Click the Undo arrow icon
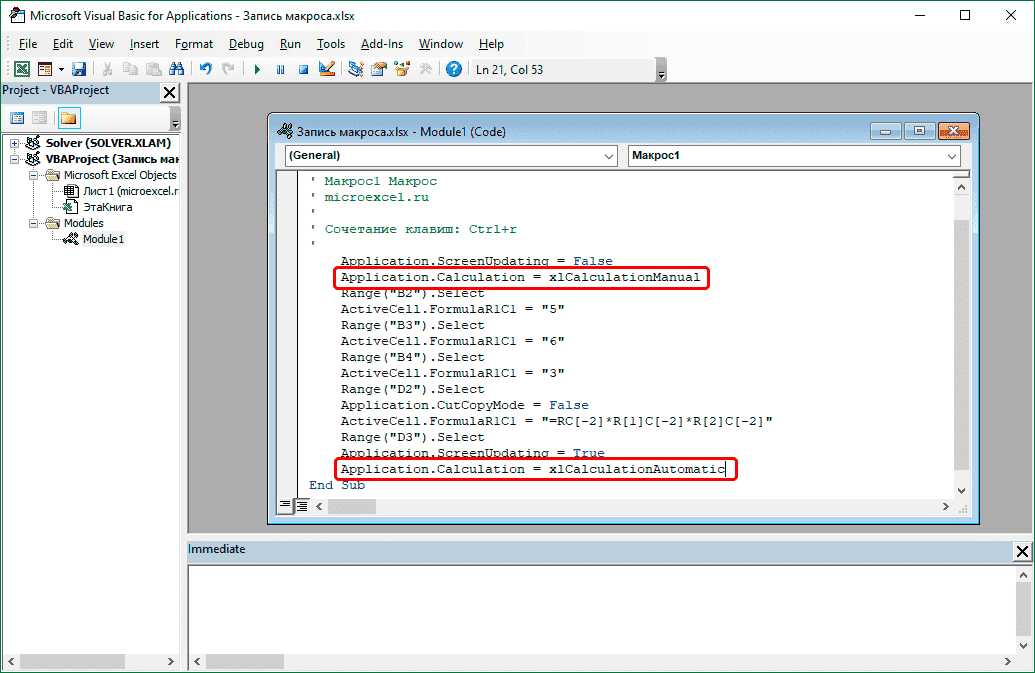1035x673 pixels. tap(205, 69)
